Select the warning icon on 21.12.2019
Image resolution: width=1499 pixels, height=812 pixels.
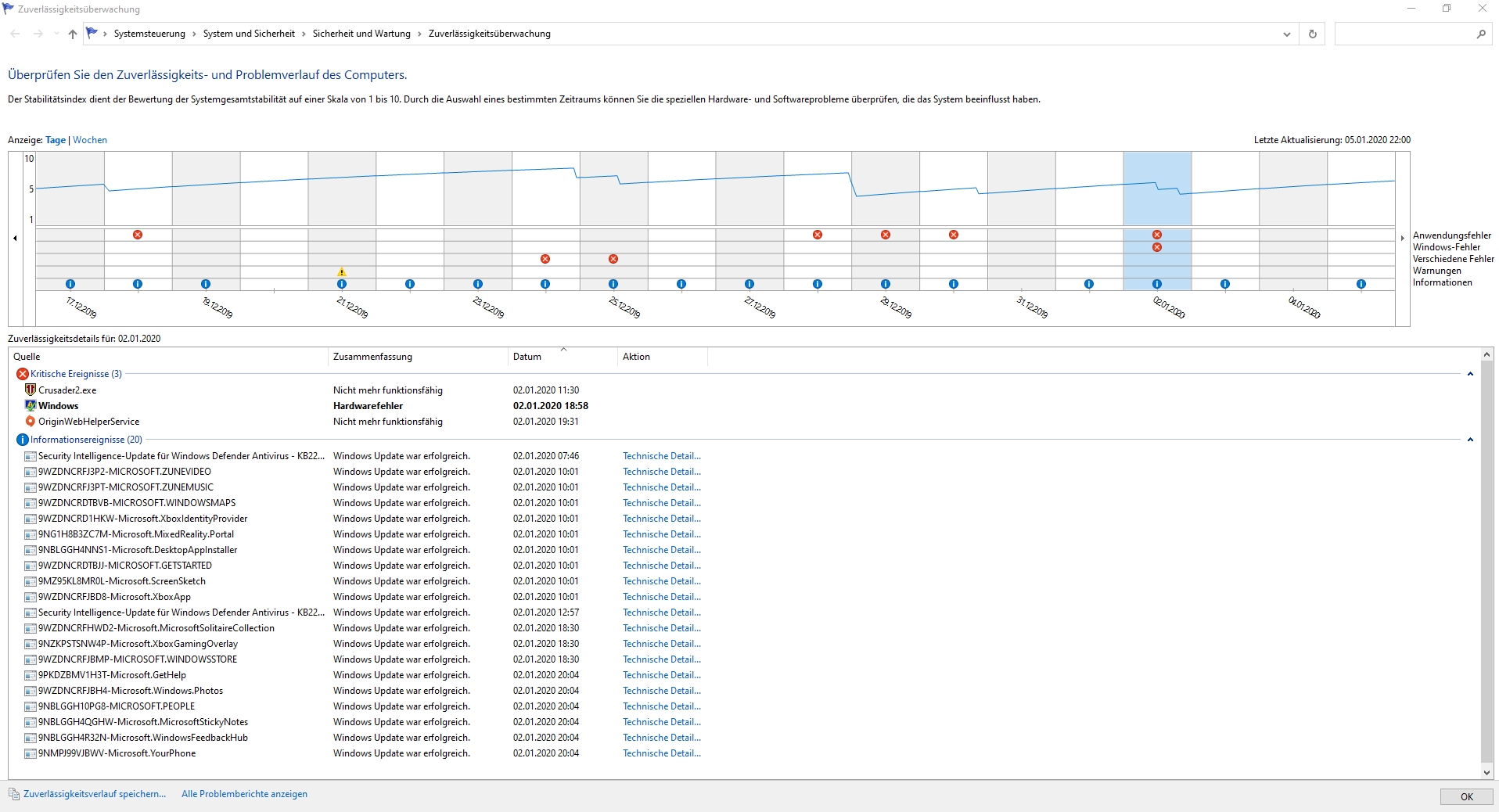342,272
